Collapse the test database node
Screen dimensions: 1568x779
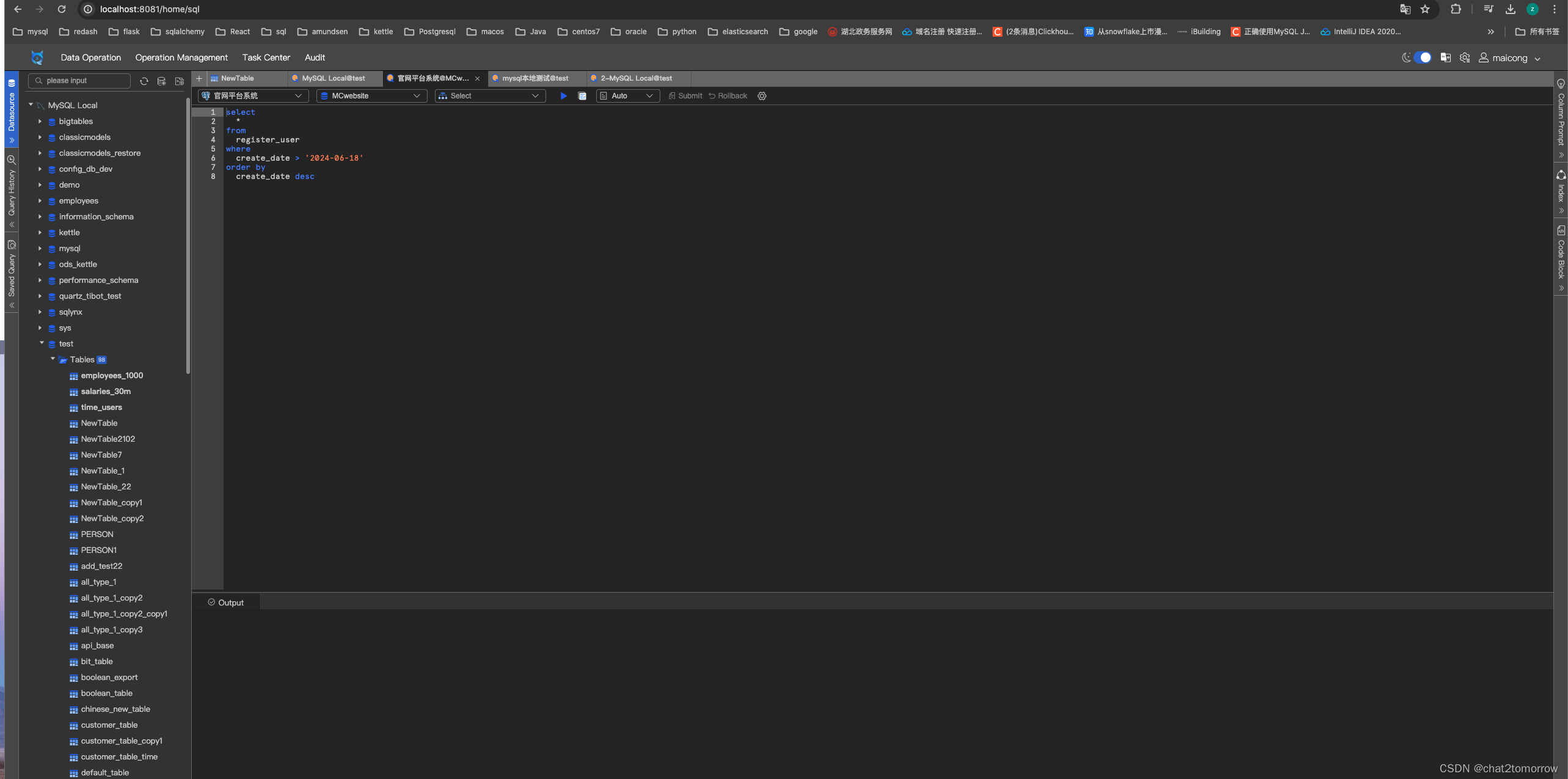pyautogui.click(x=42, y=343)
